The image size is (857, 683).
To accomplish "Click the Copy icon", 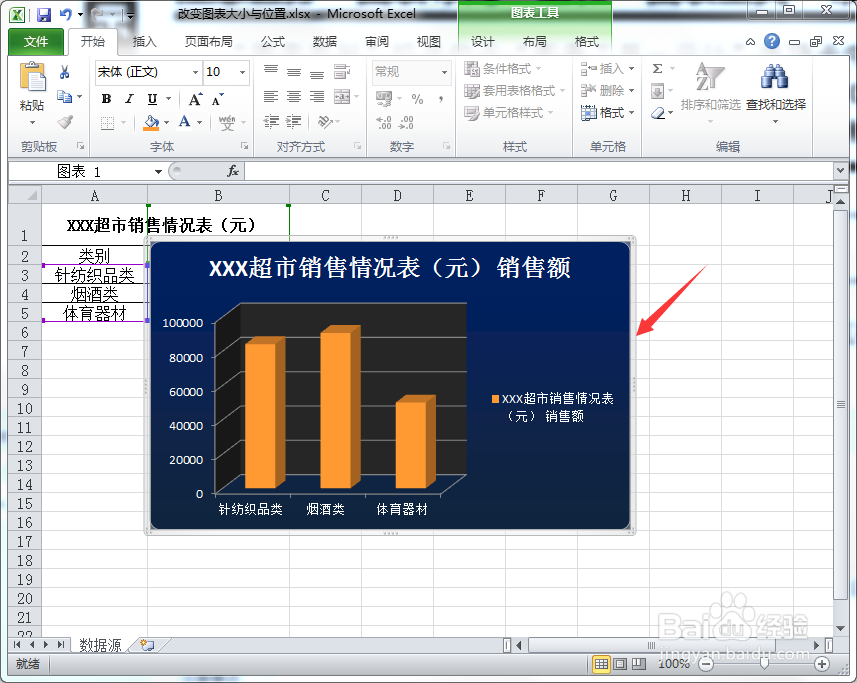I will pyautogui.click(x=64, y=97).
